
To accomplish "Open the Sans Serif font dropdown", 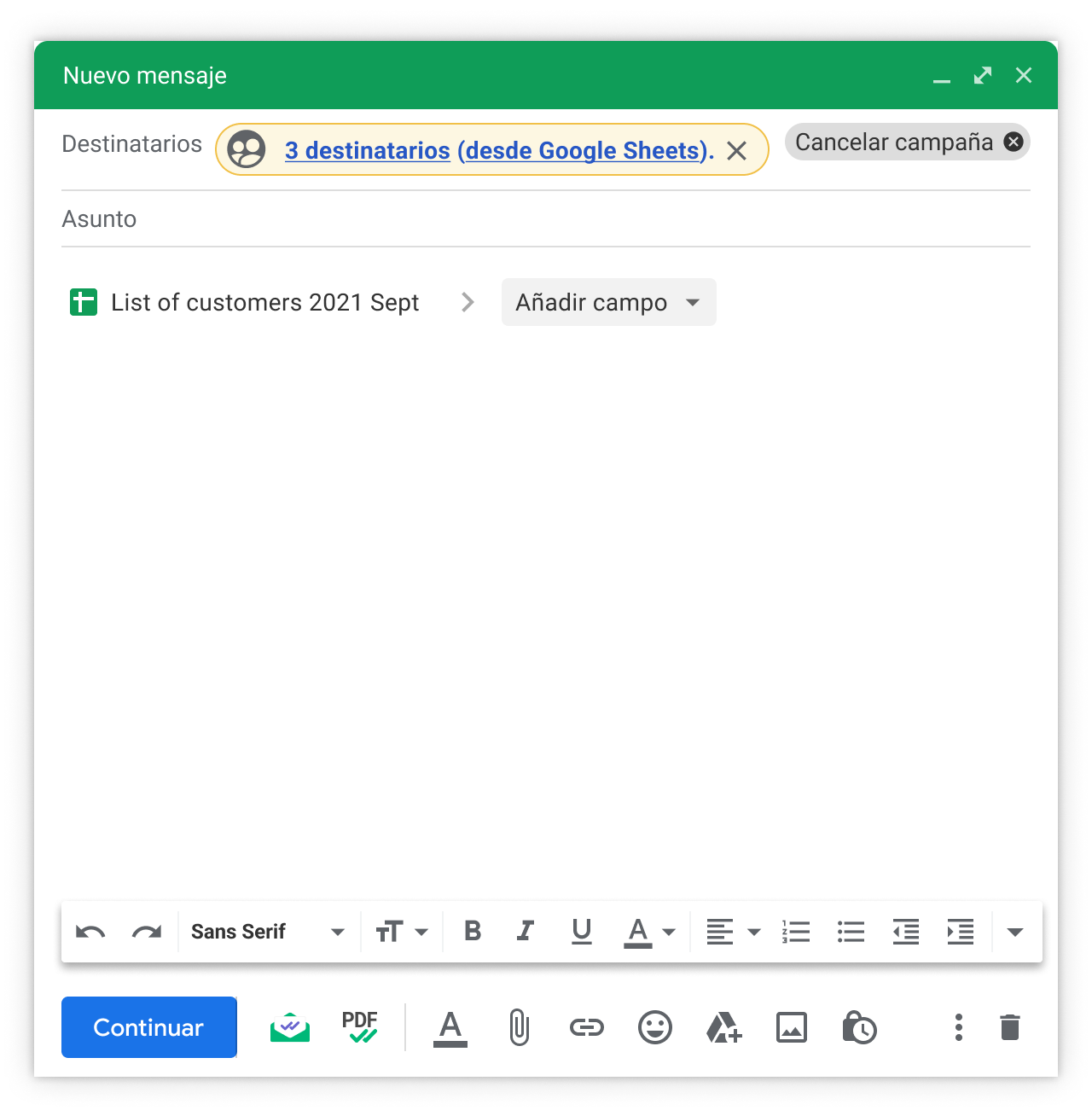I will (268, 932).
